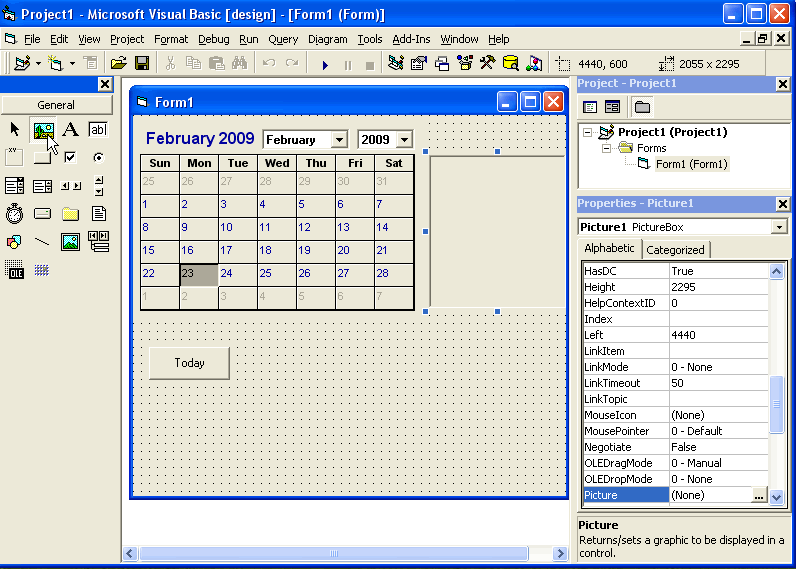Select the Image tool in toolbox

[71, 242]
